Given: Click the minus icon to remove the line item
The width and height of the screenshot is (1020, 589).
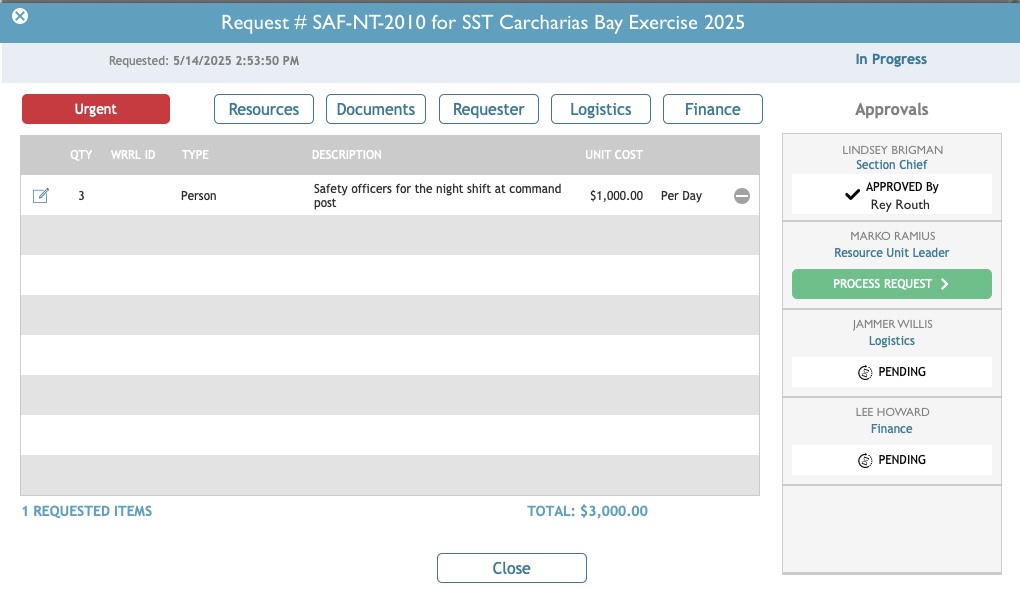Looking at the screenshot, I should 741,195.
